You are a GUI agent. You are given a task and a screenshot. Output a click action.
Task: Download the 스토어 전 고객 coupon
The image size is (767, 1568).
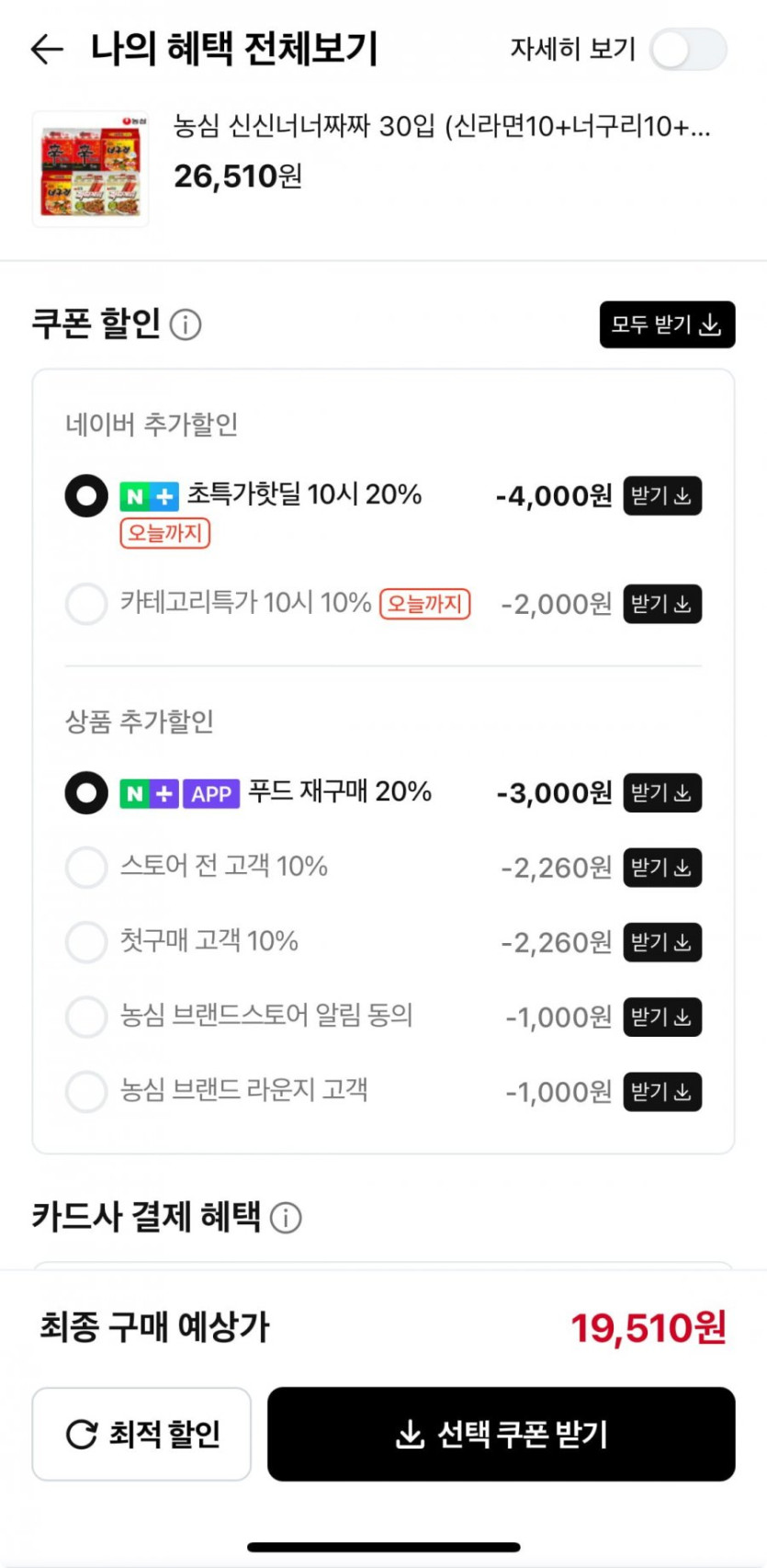pyautogui.click(x=662, y=868)
